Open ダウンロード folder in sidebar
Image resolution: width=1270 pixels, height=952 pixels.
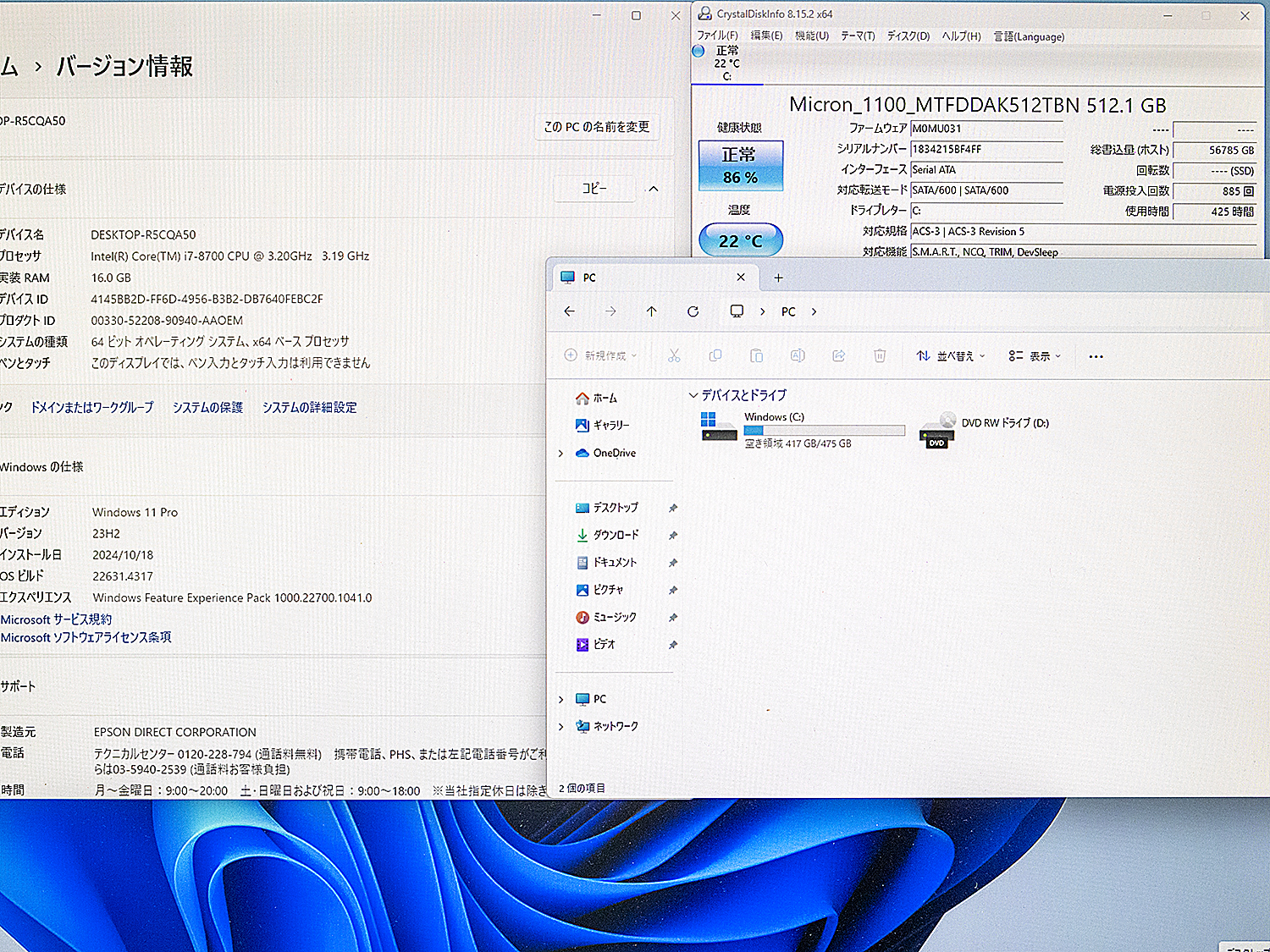coord(607,535)
